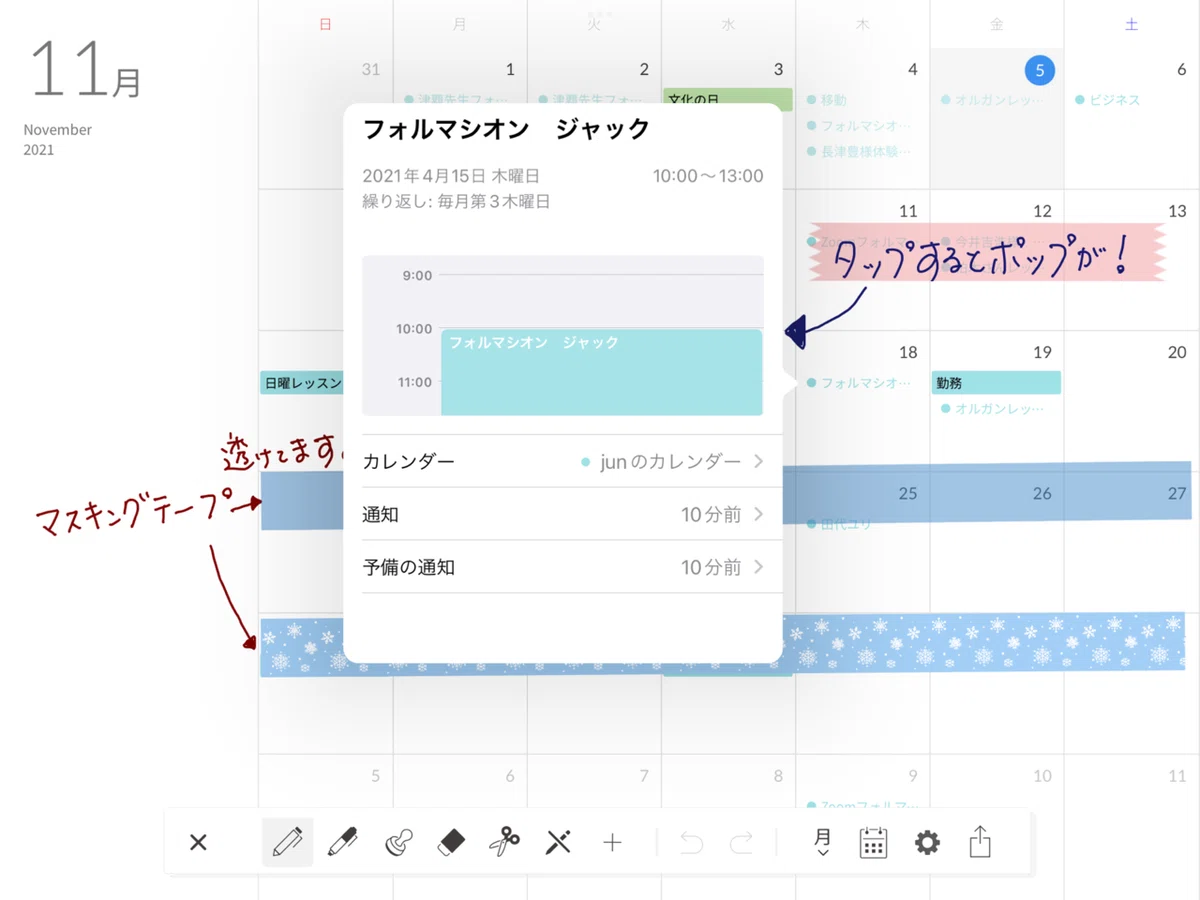Select date 10 in next month

point(1043,775)
